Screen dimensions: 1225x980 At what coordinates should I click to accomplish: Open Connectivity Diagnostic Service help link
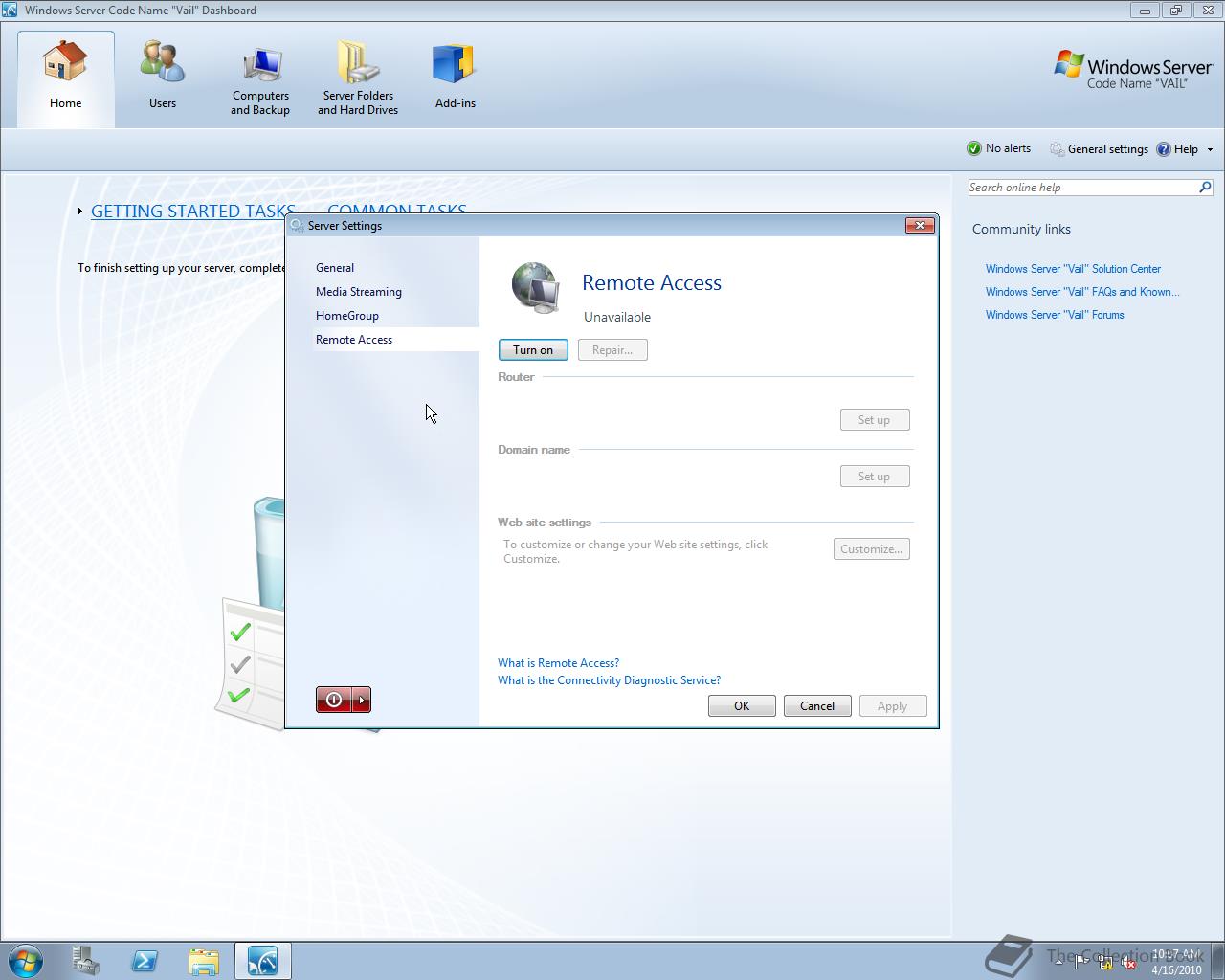609,680
